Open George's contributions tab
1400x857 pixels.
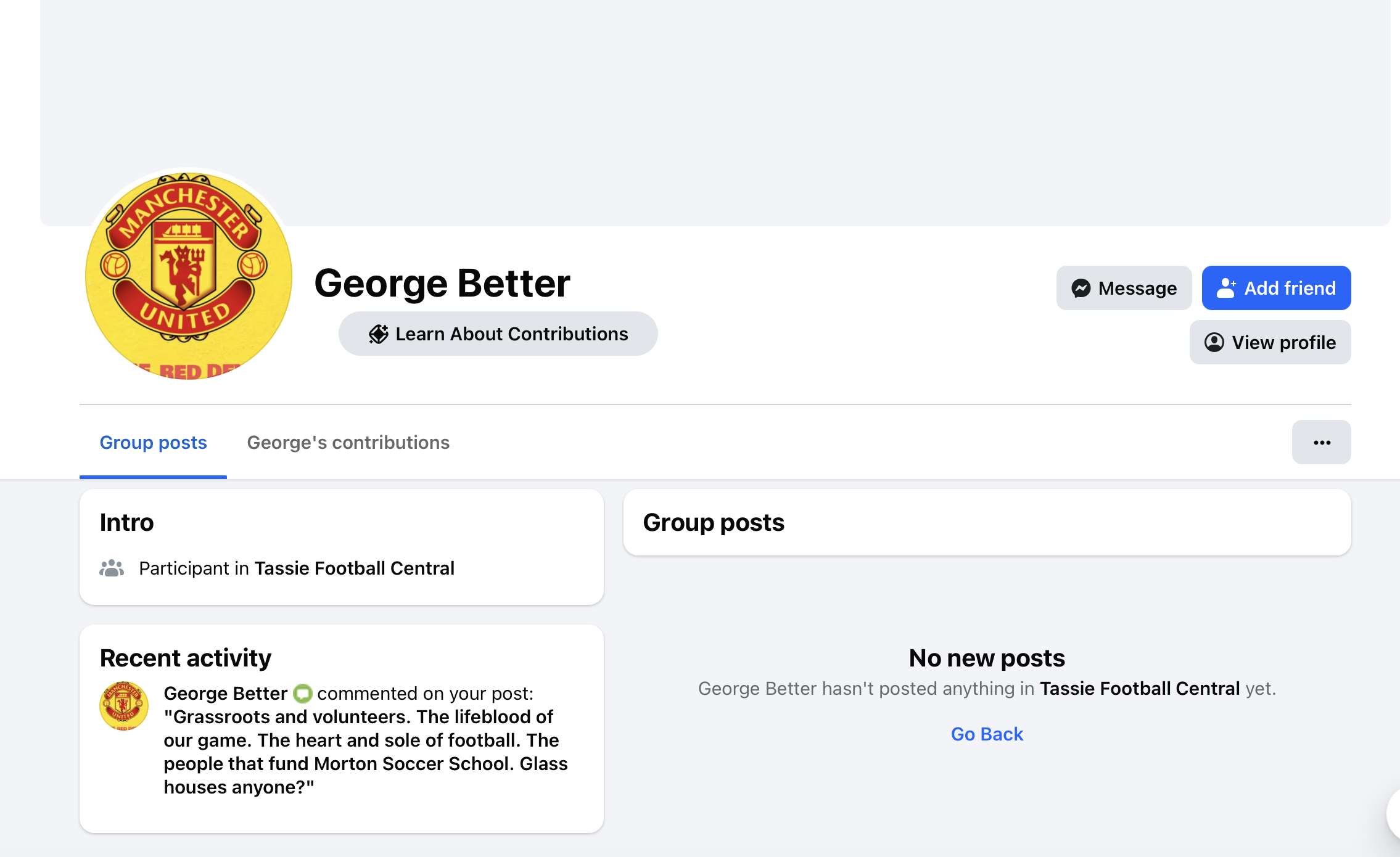[x=348, y=443]
